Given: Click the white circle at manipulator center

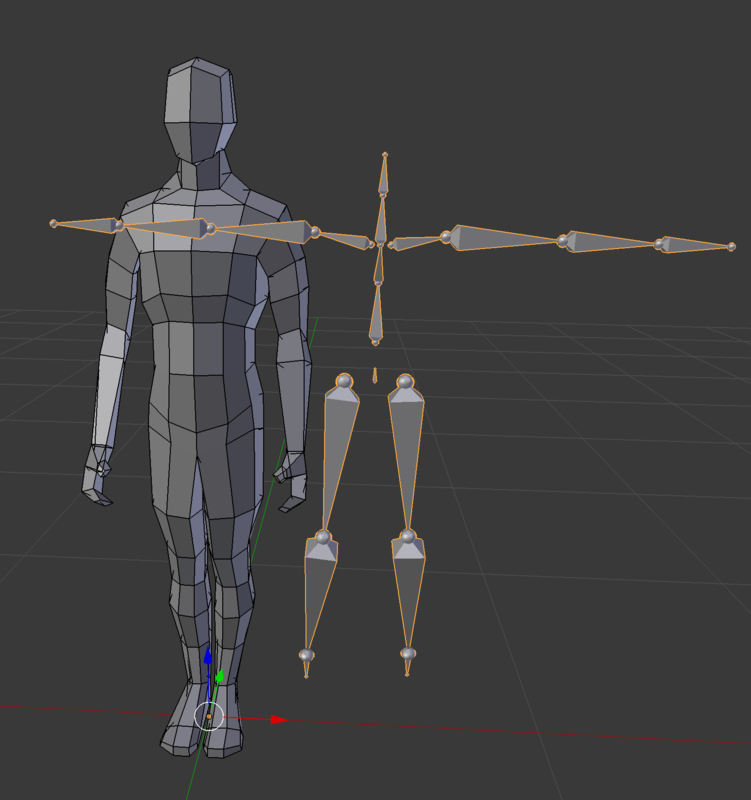Looking at the screenshot, I should [x=209, y=716].
